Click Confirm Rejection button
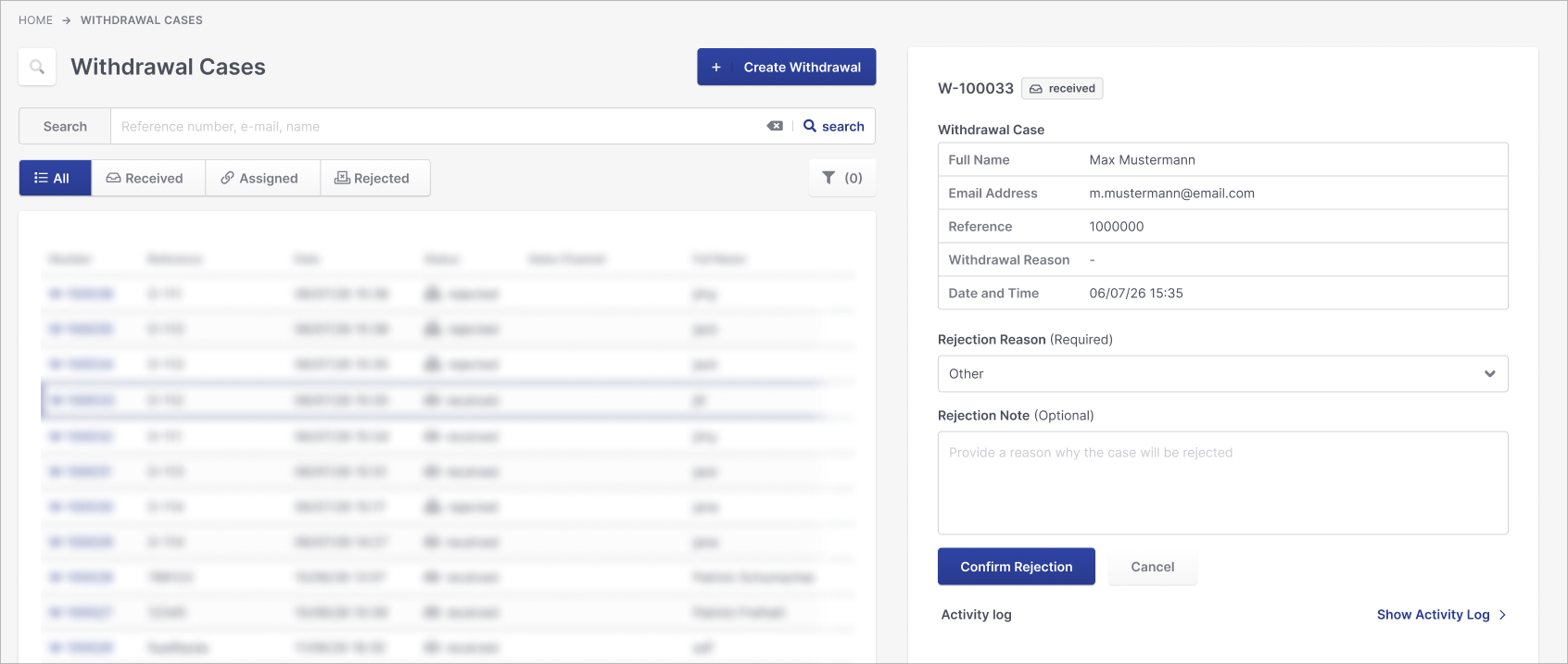The height and width of the screenshot is (664, 1568). (x=1017, y=567)
